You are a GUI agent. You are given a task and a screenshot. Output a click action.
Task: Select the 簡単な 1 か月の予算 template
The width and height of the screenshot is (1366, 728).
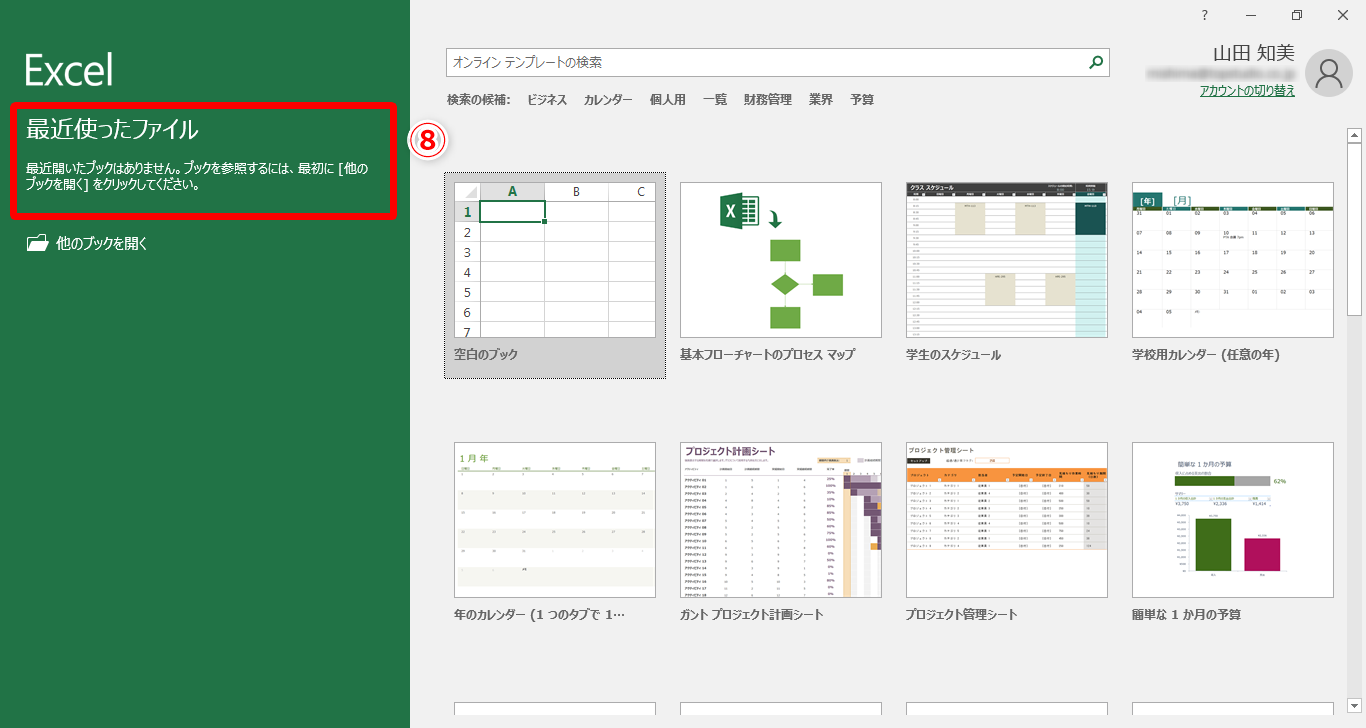(x=1233, y=535)
